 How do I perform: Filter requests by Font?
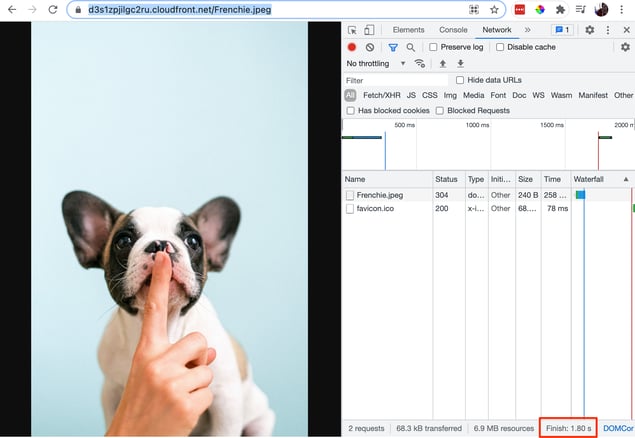pyautogui.click(x=498, y=96)
